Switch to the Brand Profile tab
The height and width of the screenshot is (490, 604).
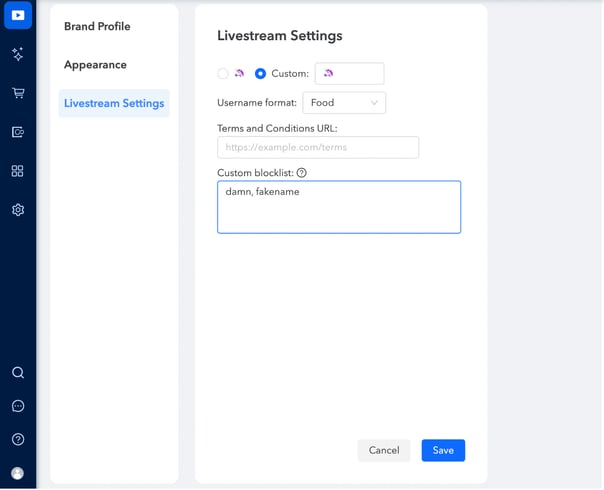click(97, 27)
